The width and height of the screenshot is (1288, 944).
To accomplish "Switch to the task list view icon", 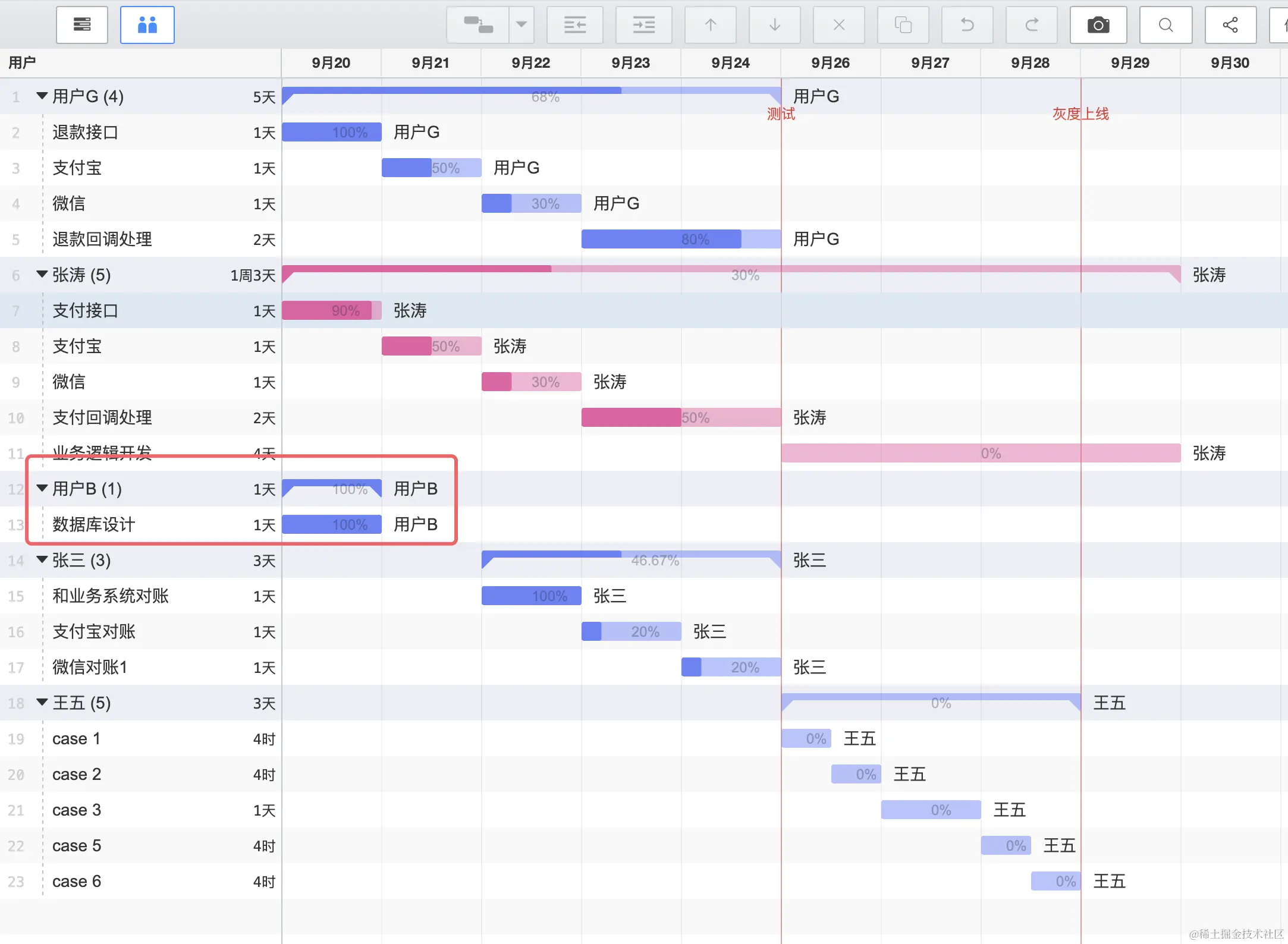I will point(82,25).
